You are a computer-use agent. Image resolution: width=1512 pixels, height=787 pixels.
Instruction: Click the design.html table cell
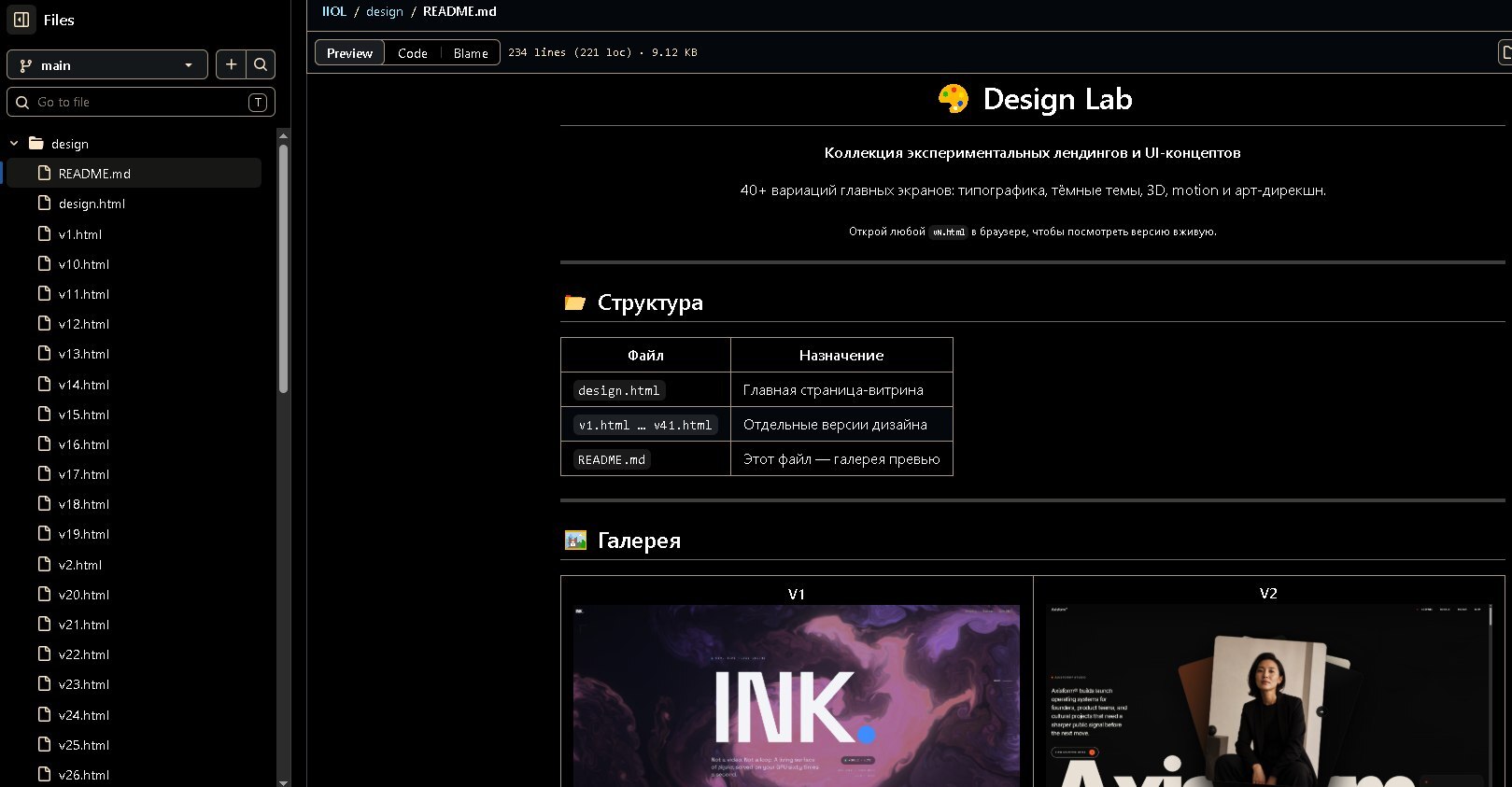click(645, 390)
